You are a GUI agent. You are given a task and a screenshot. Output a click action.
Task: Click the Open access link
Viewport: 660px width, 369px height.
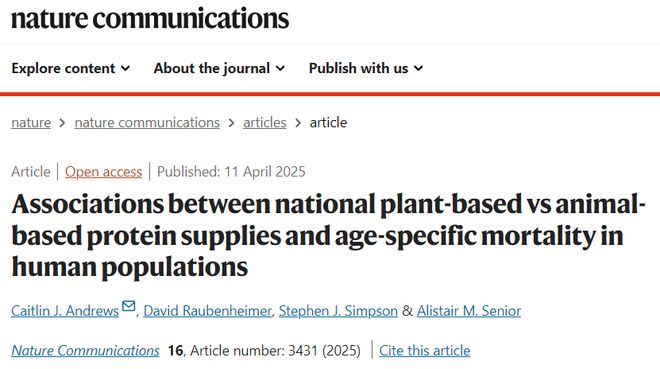point(104,172)
